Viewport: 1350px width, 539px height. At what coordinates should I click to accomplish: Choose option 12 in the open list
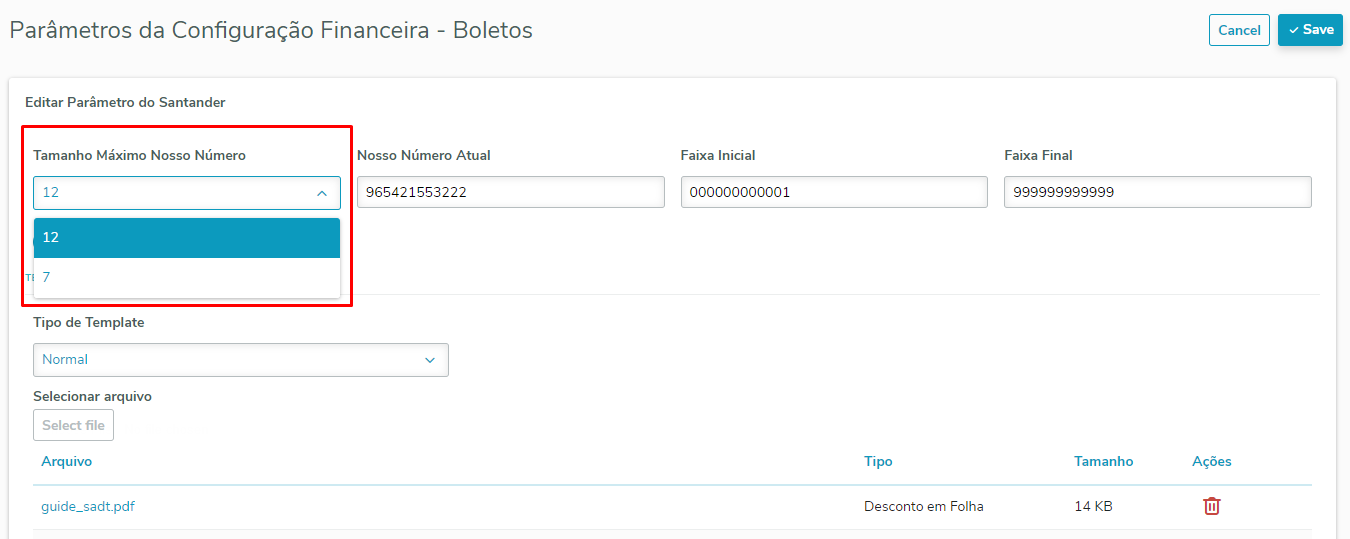[187, 238]
